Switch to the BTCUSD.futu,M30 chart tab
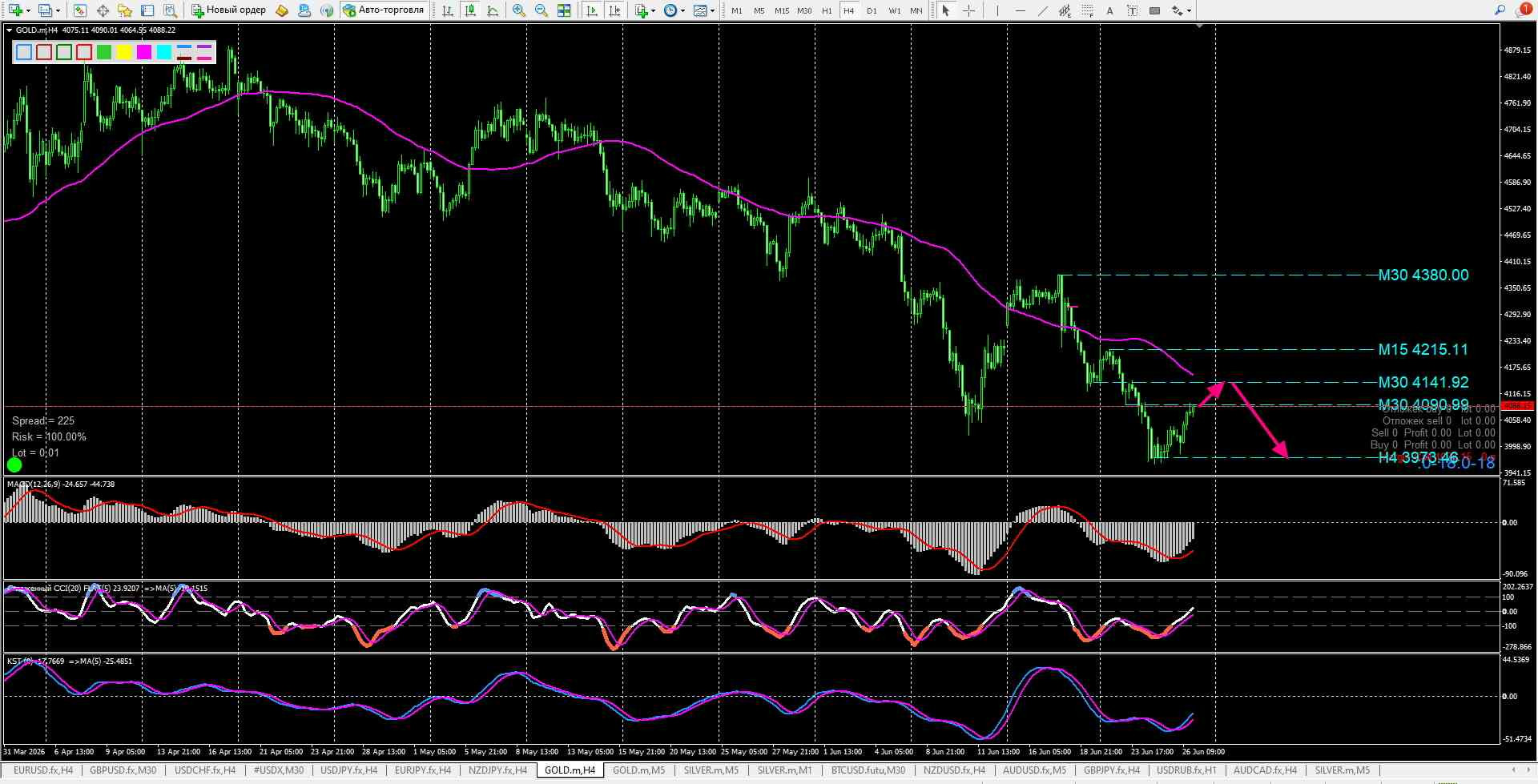This screenshot has width=1538, height=784. [868, 770]
